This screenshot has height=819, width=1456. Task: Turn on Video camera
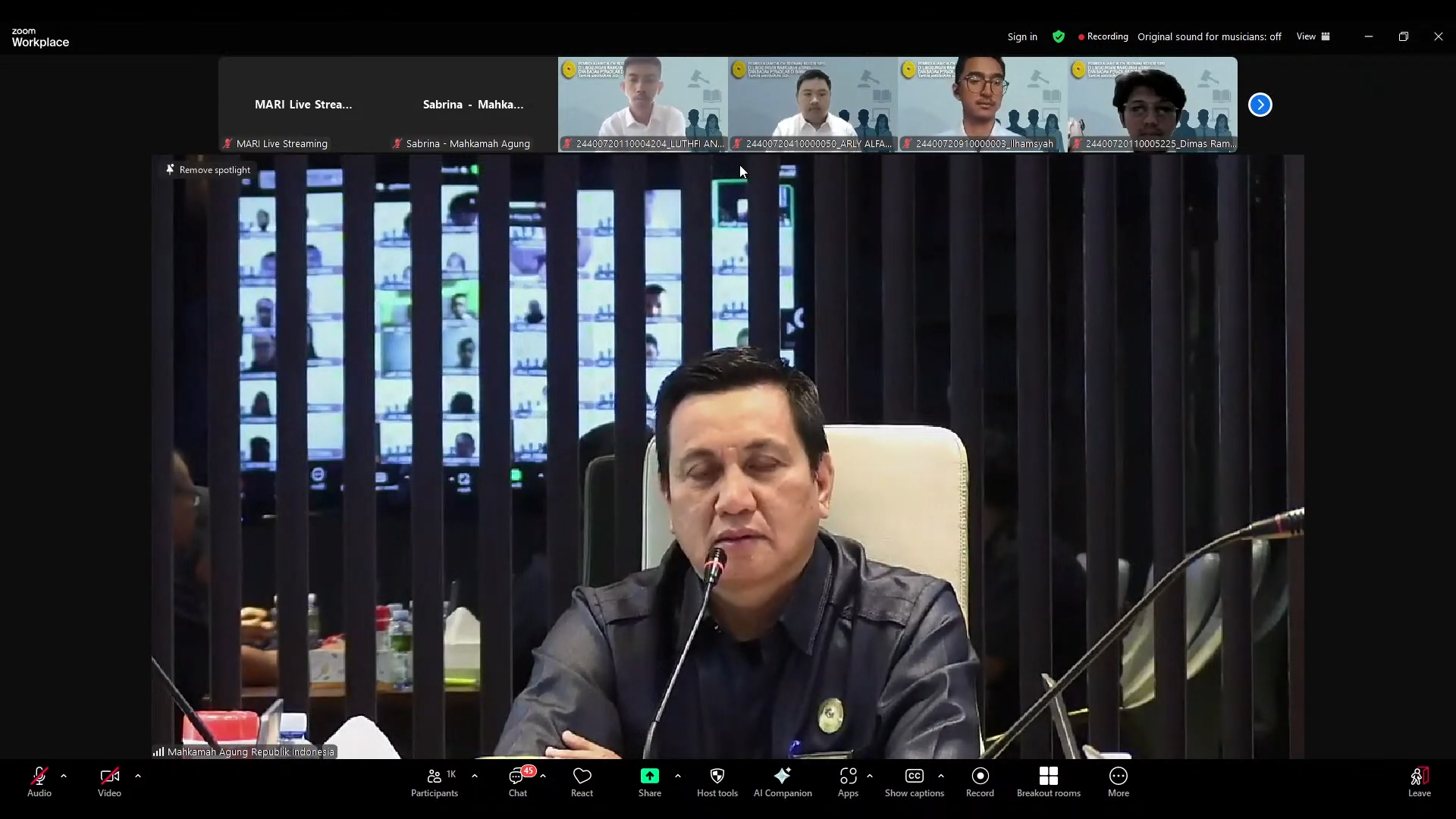109,782
